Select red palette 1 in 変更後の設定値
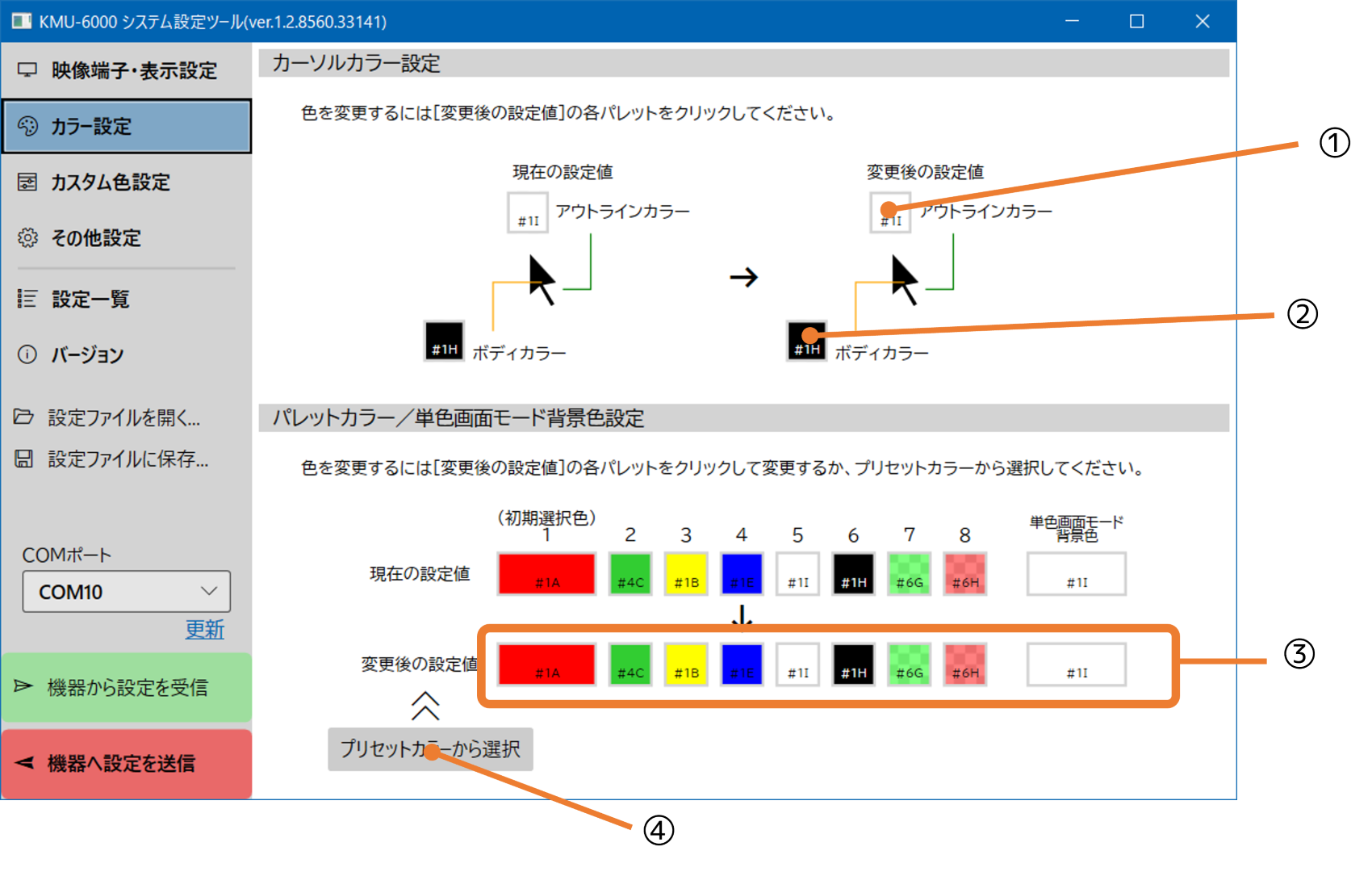Viewport: 1372px width, 872px height. point(546,664)
